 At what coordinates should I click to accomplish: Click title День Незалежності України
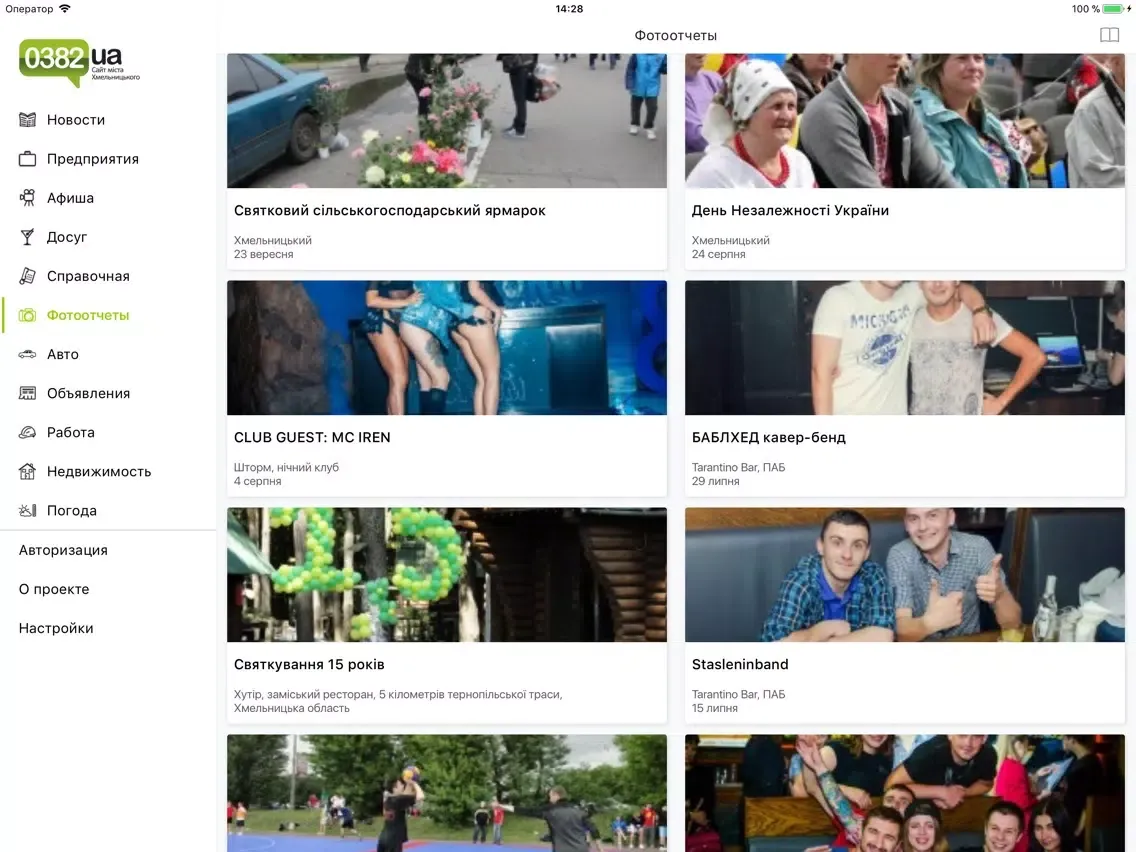click(x=790, y=210)
